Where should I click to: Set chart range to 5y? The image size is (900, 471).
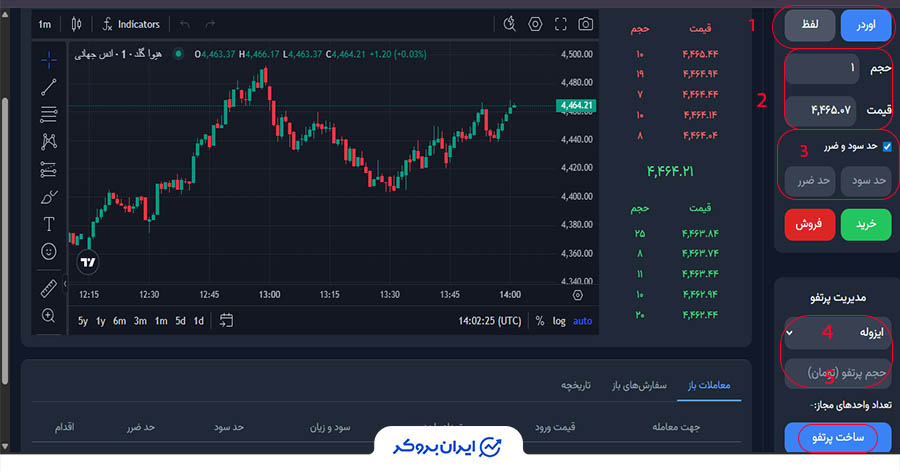click(x=83, y=321)
